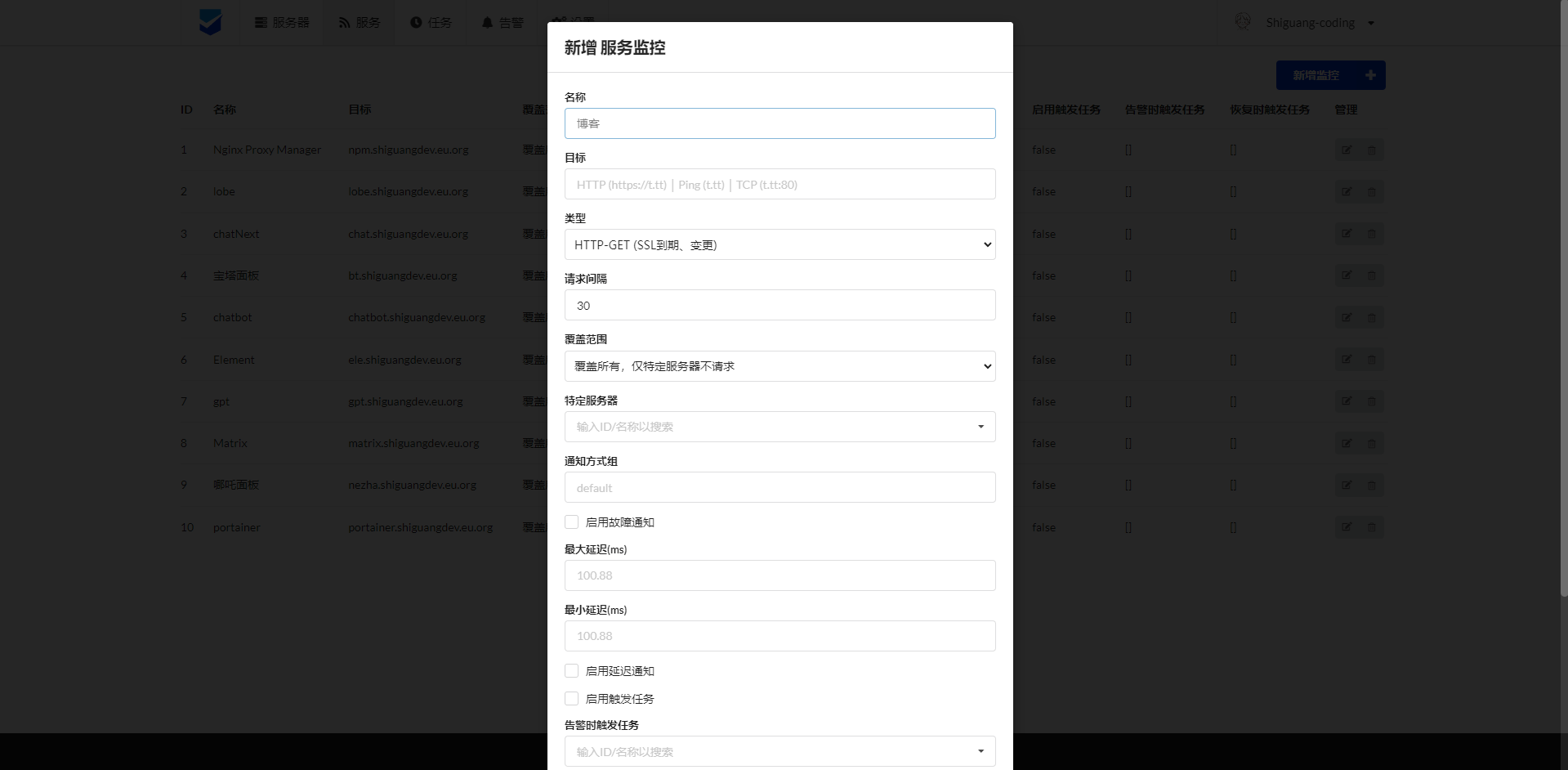The height and width of the screenshot is (770, 1568).
Task: Focus the 最大延迟(ms) input
Action: 780,575
